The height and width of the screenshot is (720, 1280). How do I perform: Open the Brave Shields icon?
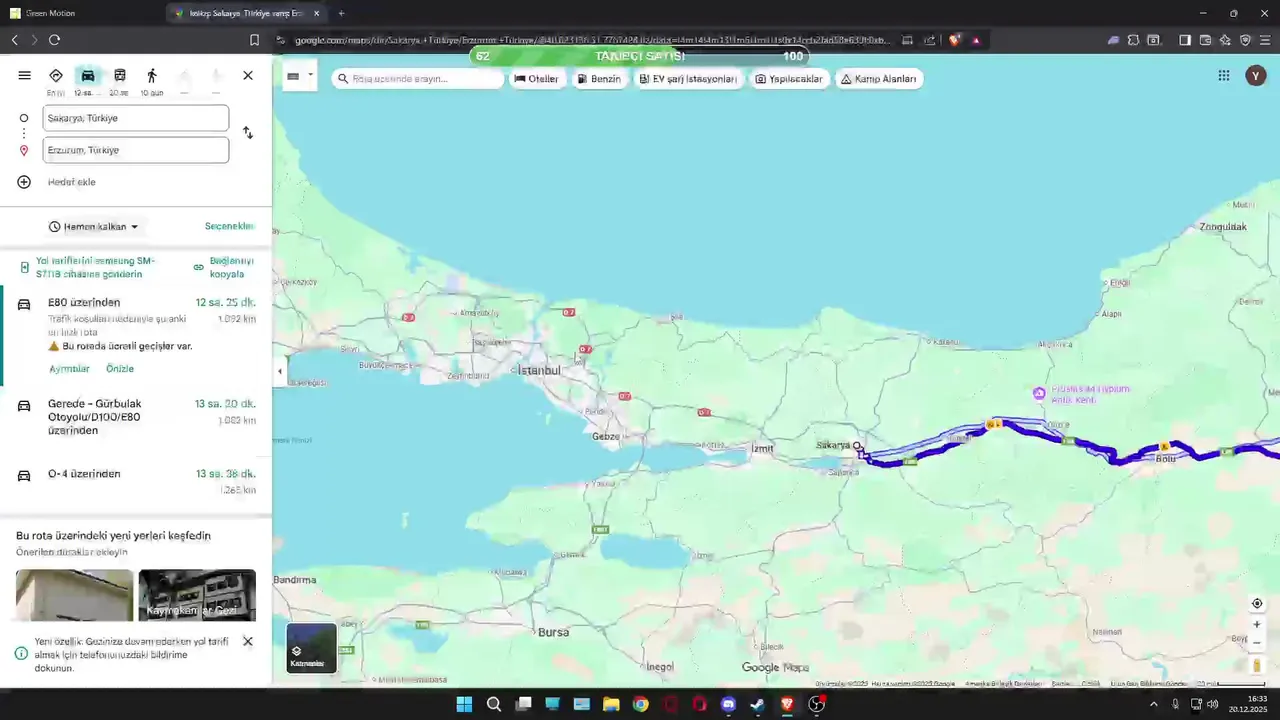coord(955,40)
